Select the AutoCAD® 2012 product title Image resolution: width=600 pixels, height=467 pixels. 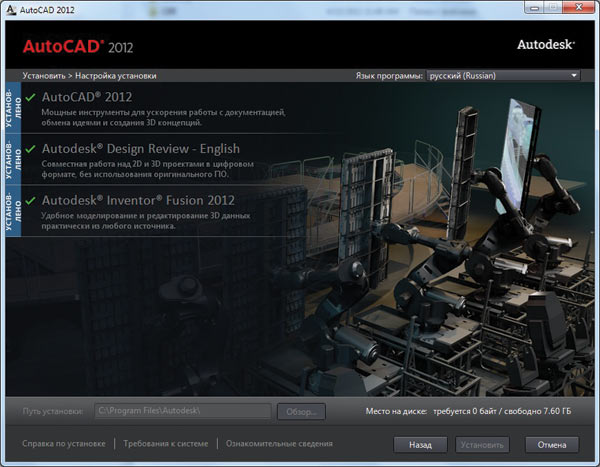pos(87,97)
